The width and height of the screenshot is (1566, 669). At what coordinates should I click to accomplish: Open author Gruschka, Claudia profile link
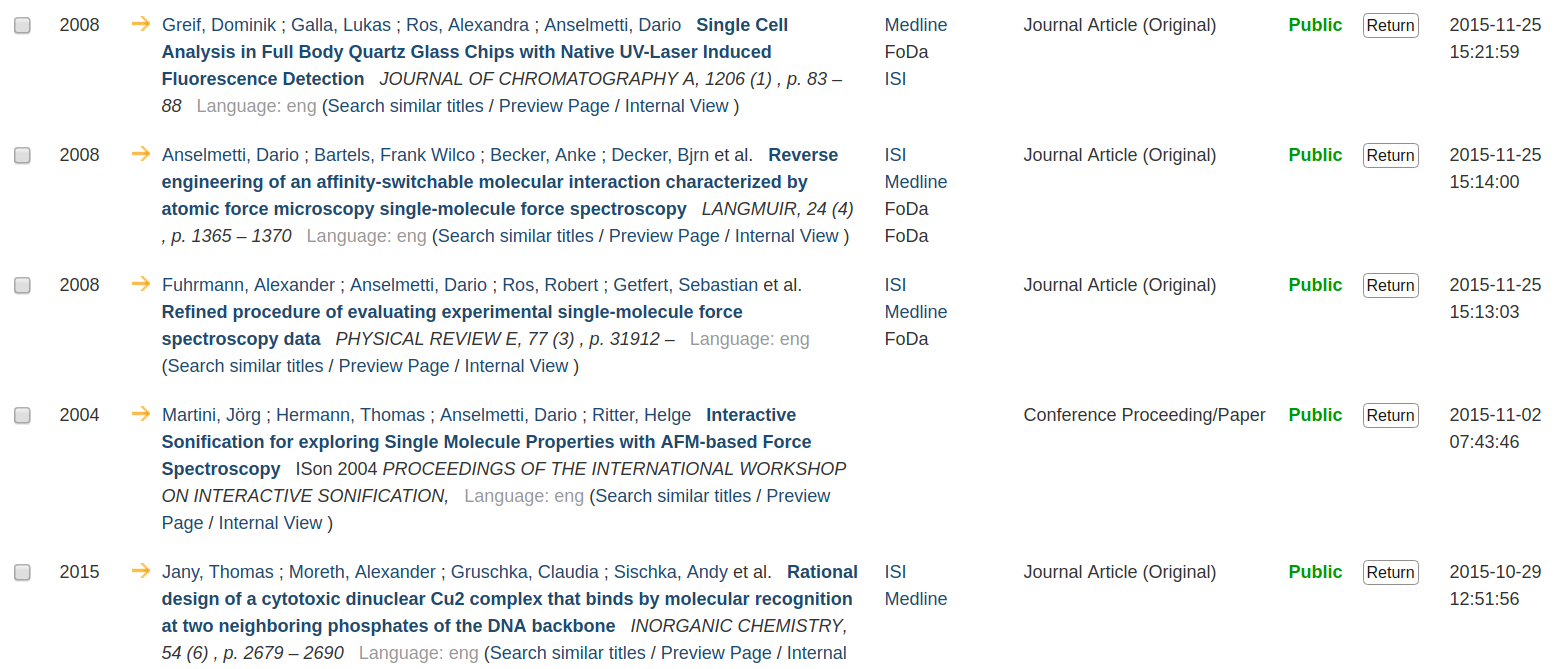(x=525, y=572)
